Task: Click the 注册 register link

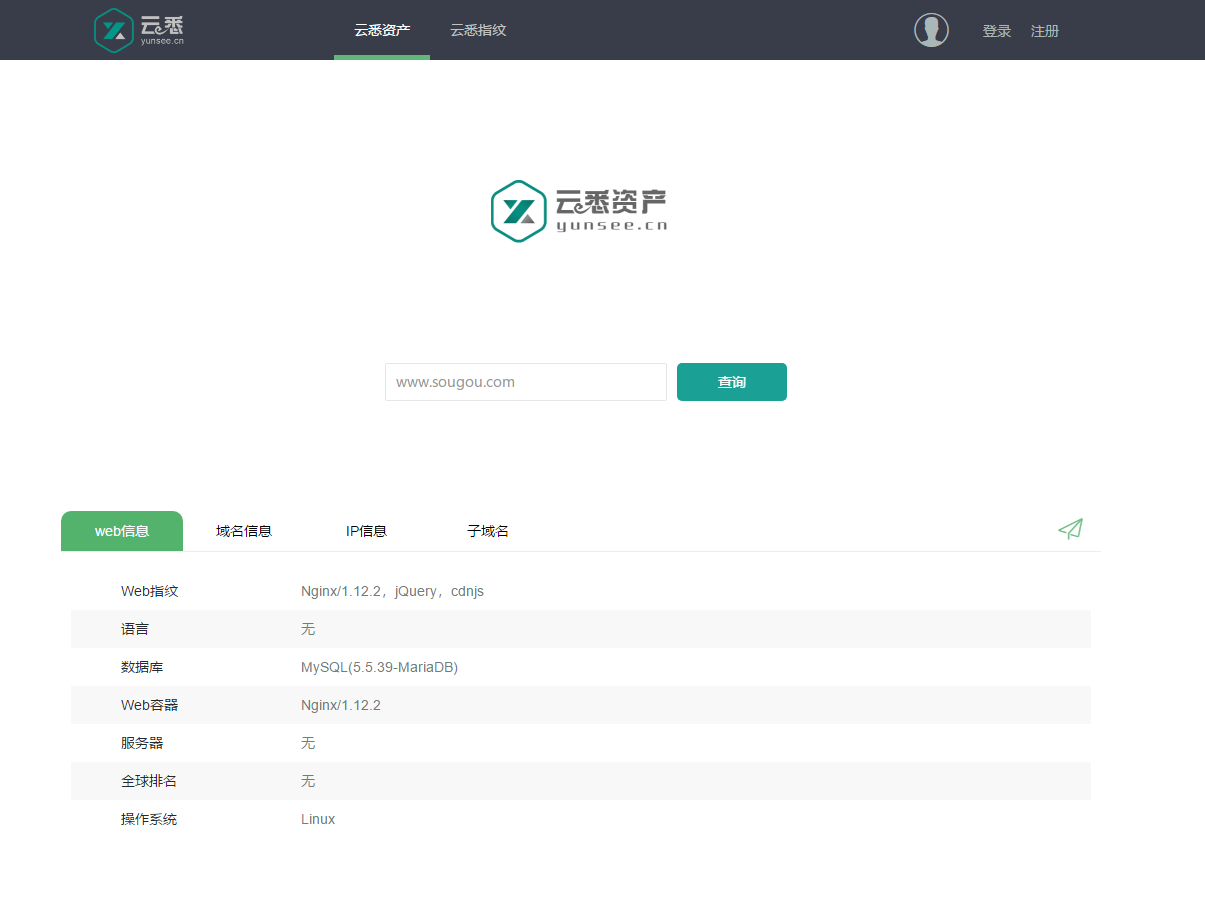Action: pos(1045,31)
